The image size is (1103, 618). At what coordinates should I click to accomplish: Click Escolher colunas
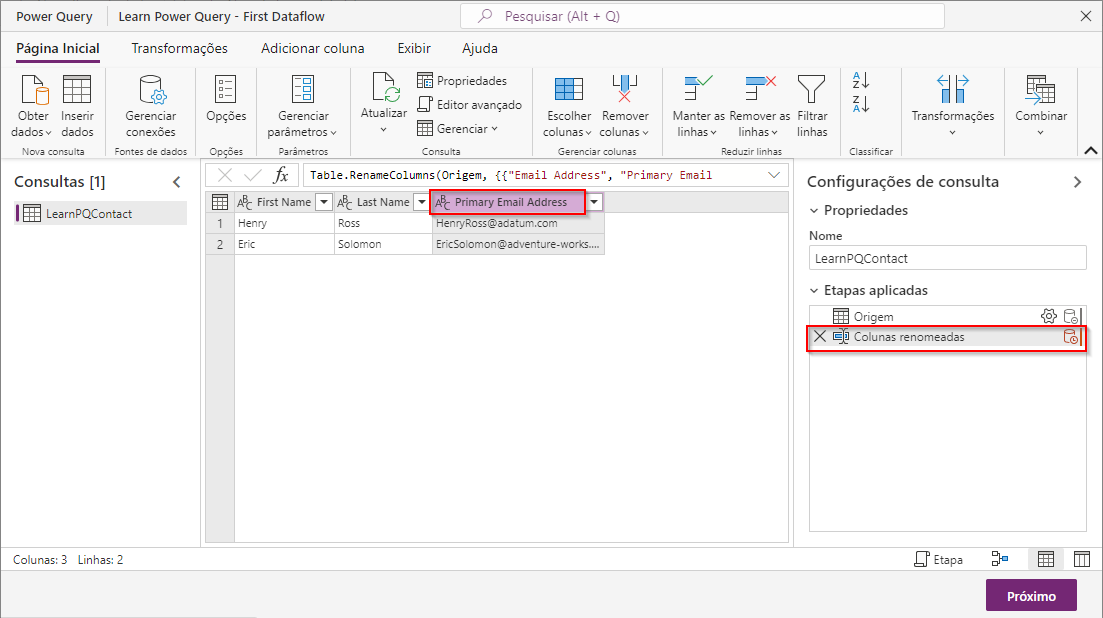(x=568, y=106)
